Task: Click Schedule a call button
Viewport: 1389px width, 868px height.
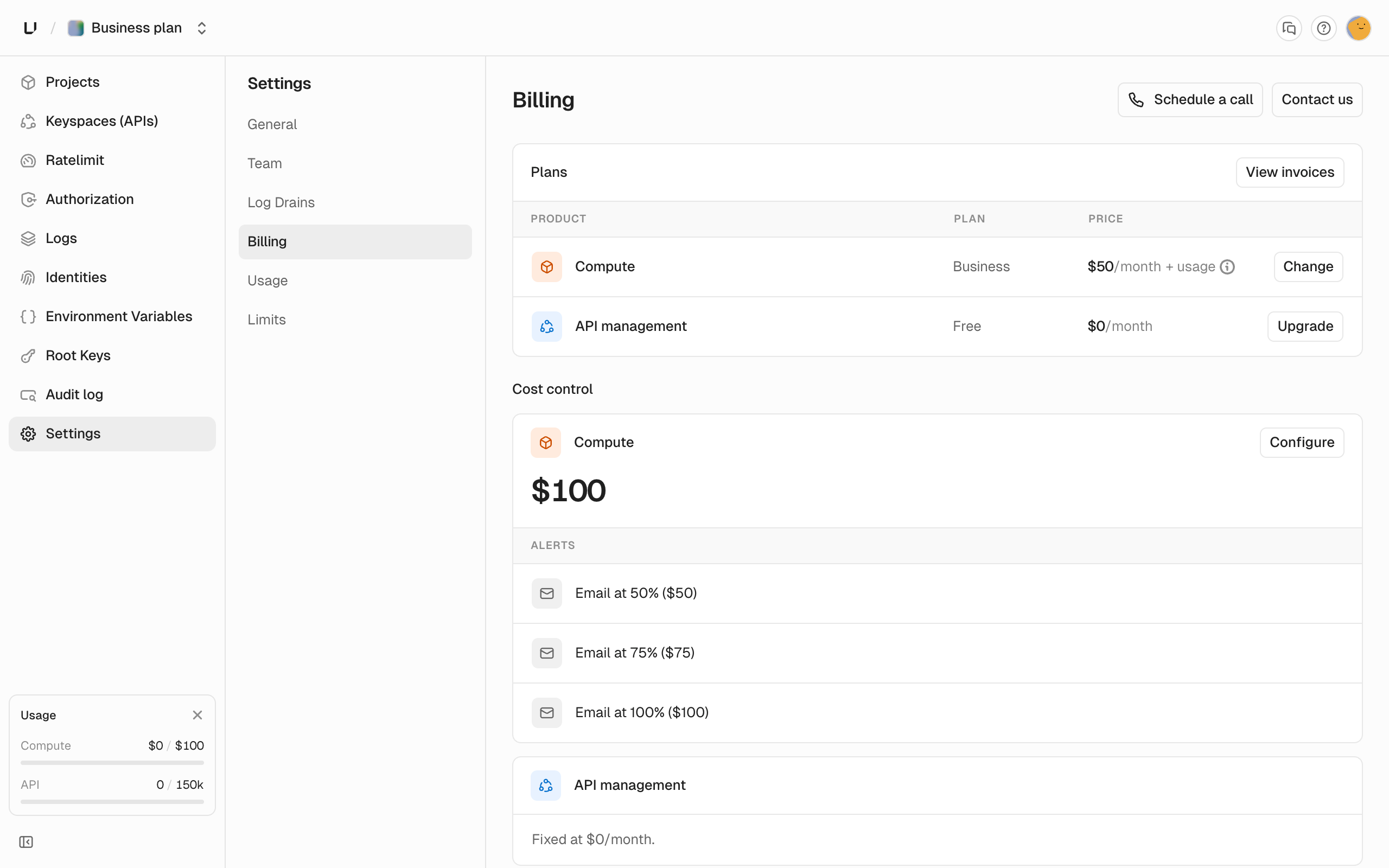Action: click(x=1190, y=100)
